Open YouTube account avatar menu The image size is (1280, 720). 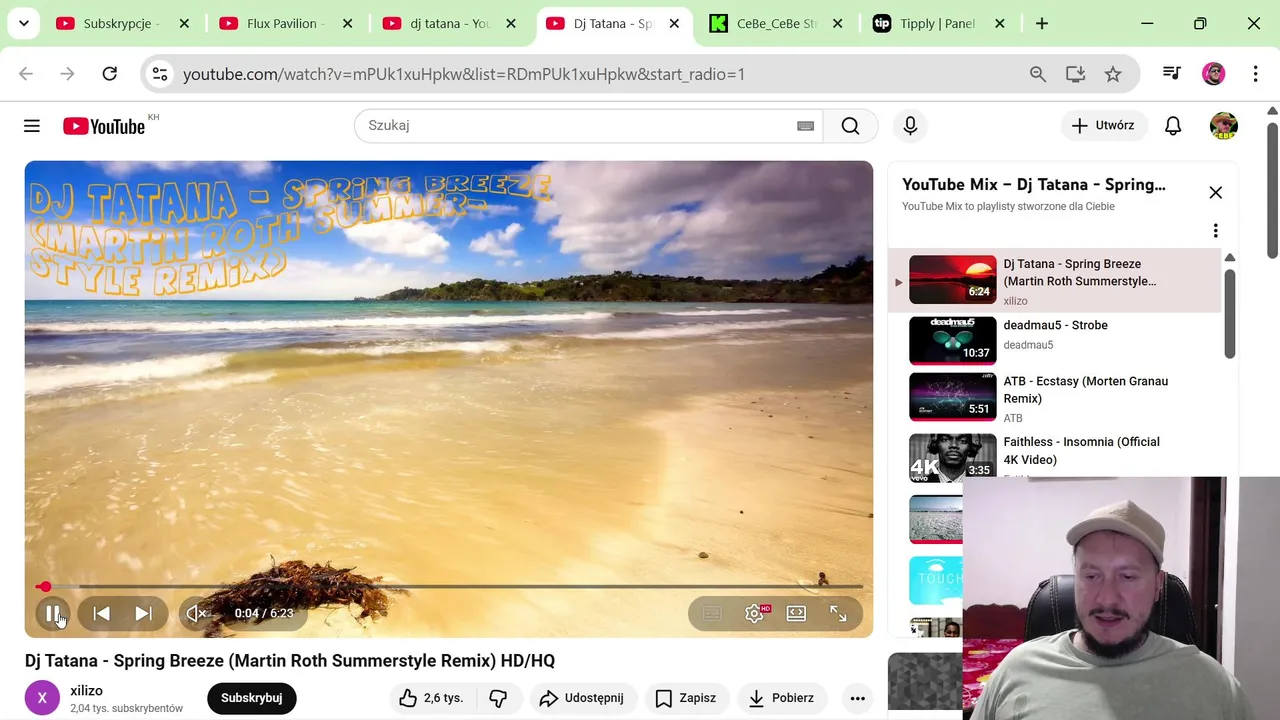tap(1224, 126)
